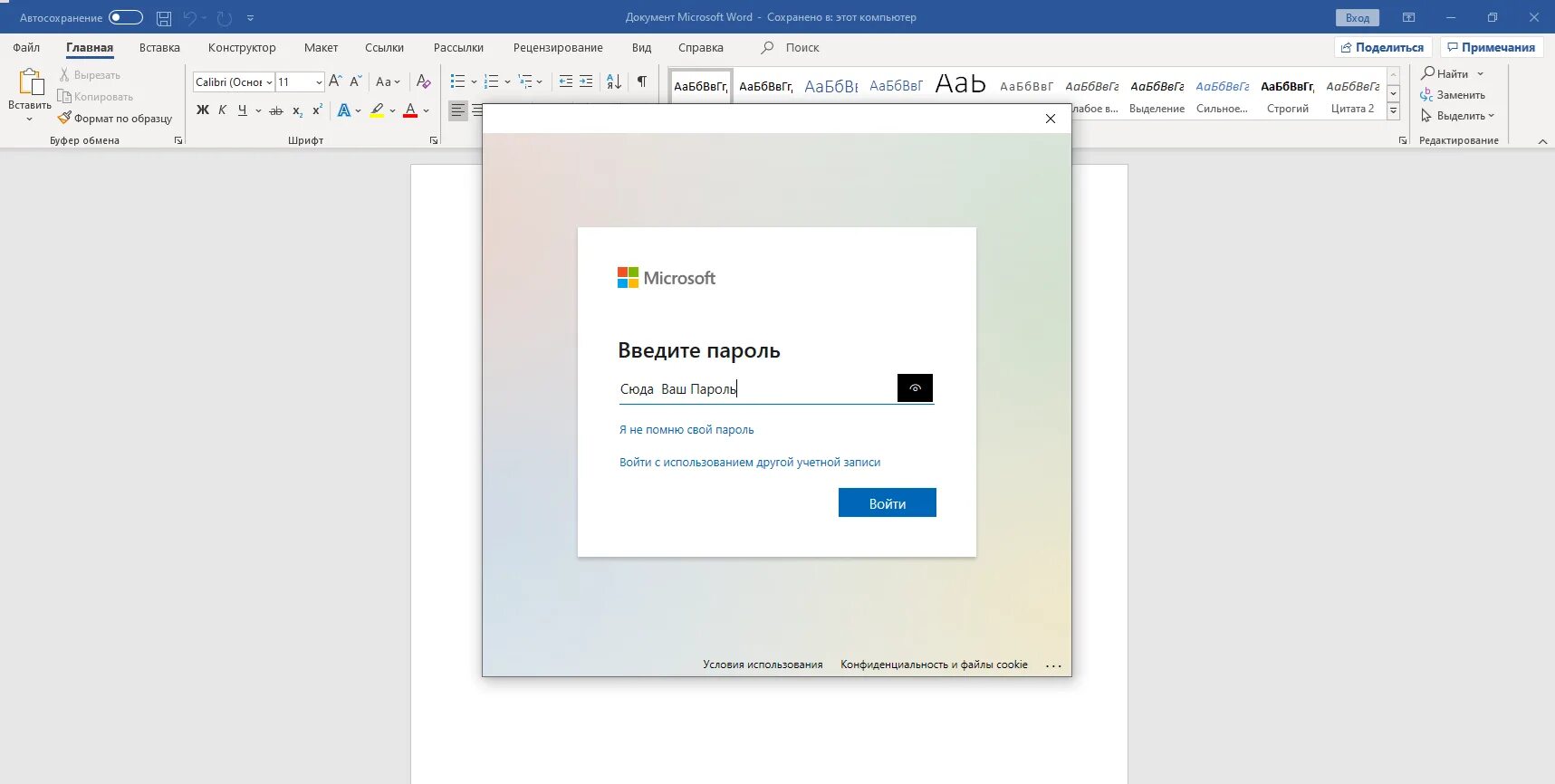Click the Redo arrow icon

coord(225,18)
